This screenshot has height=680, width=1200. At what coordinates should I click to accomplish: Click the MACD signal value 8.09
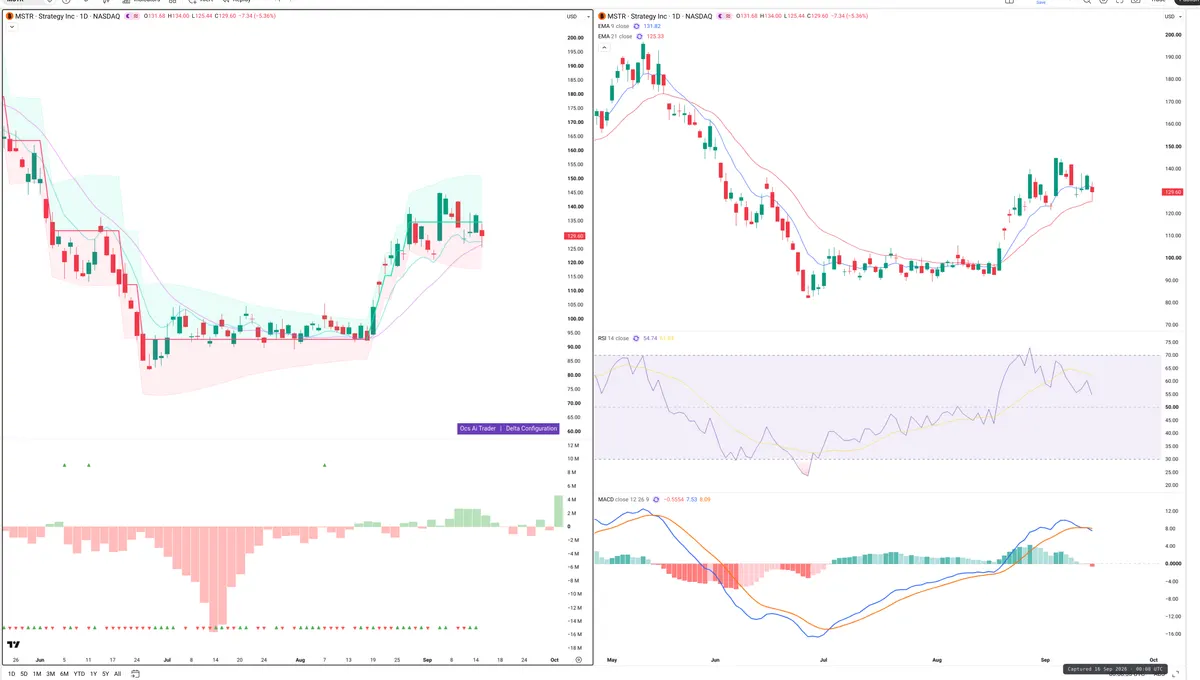(x=704, y=499)
